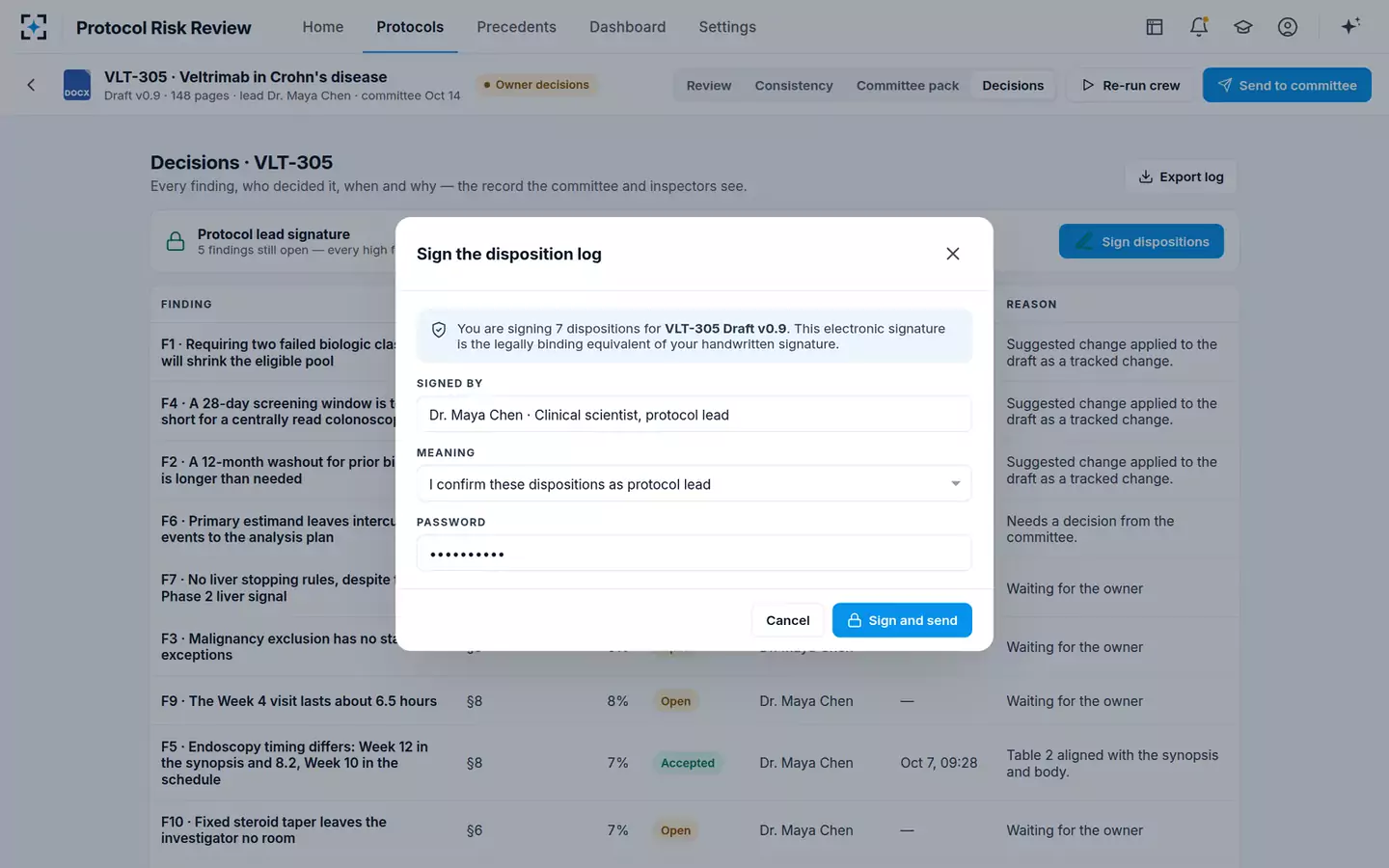Click the sparkle AI assistant icon
This screenshot has height=868, width=1389.
(x=1350, y=26)
